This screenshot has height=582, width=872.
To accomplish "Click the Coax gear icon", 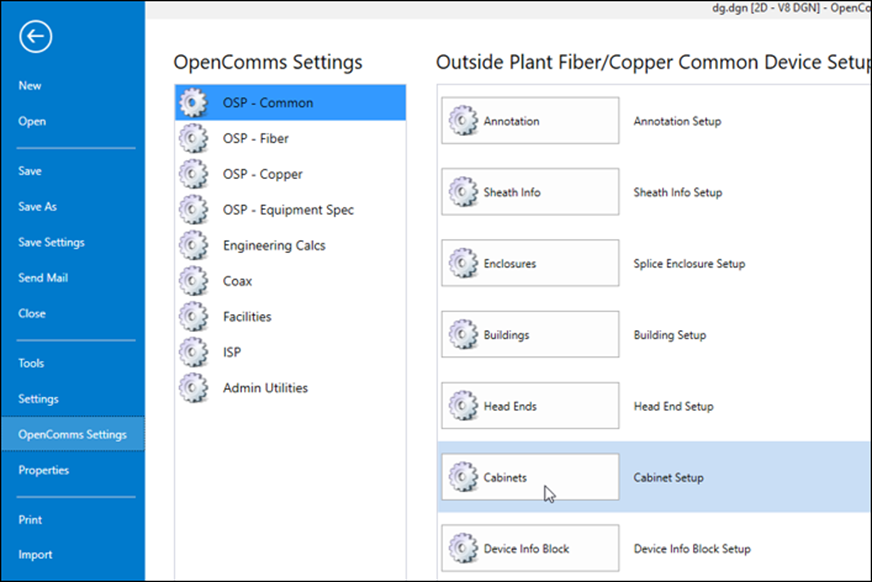I will (x=194, y=281).
